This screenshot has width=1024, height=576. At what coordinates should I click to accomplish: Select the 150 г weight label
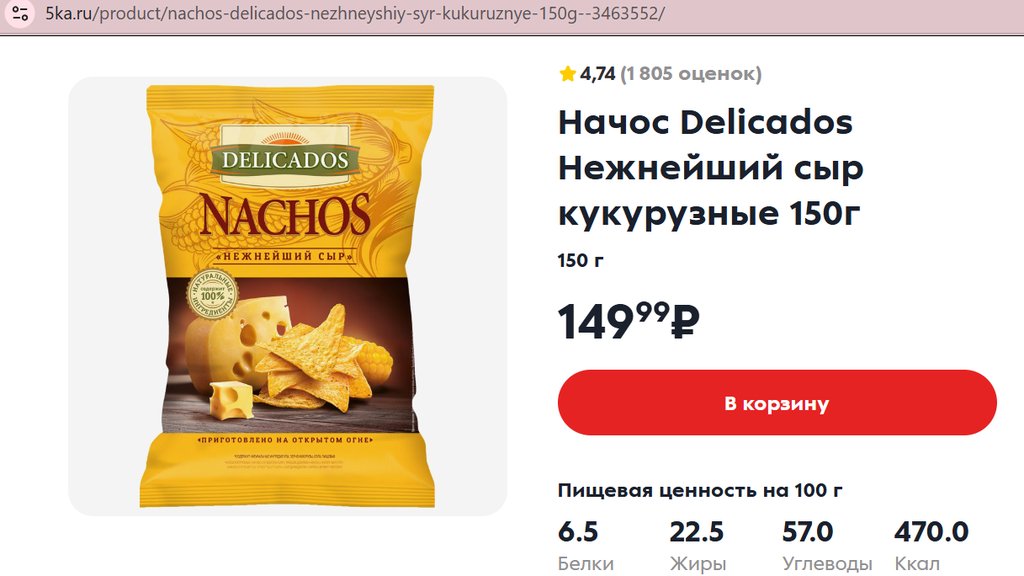coord(581,261)
